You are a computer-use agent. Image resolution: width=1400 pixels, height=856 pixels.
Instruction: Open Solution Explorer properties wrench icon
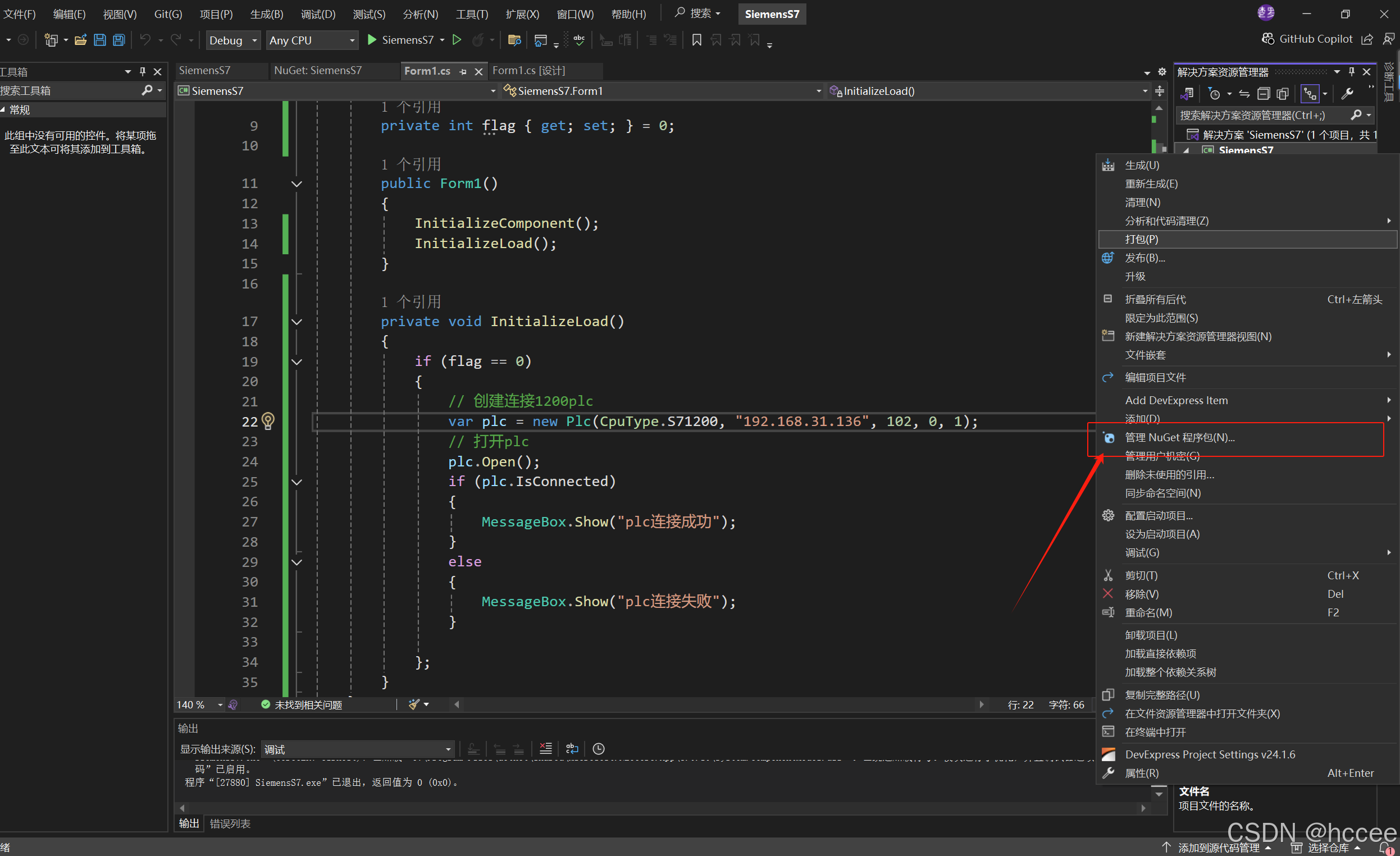[x=1347, y=94]
